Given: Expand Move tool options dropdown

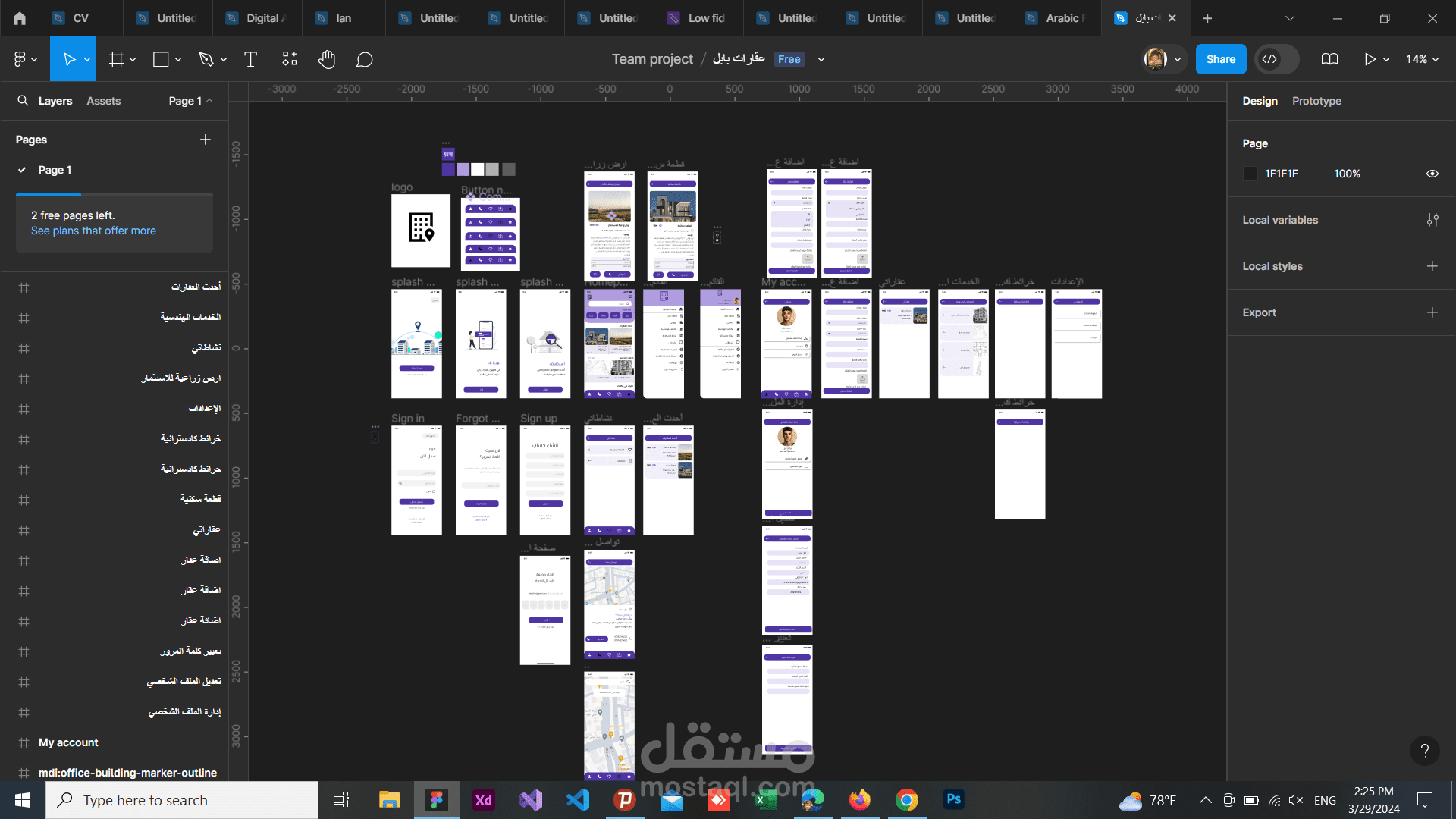Looking at the screenshot, I should click(87, 59).
